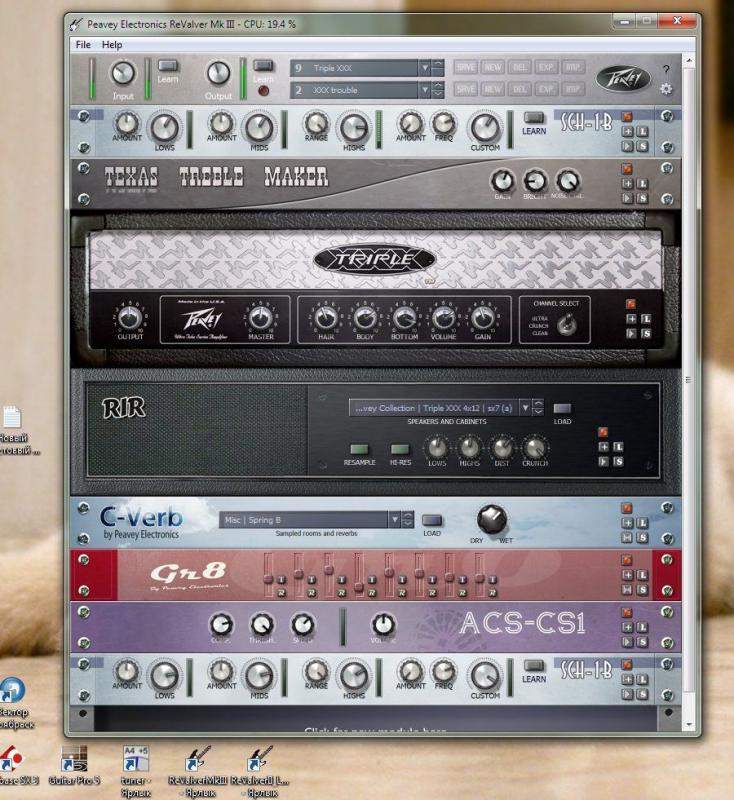The height and width of the screenshot is (800, 734).
Task: Click the plus button on Gr8 equalizer
Action: [628, 575]
